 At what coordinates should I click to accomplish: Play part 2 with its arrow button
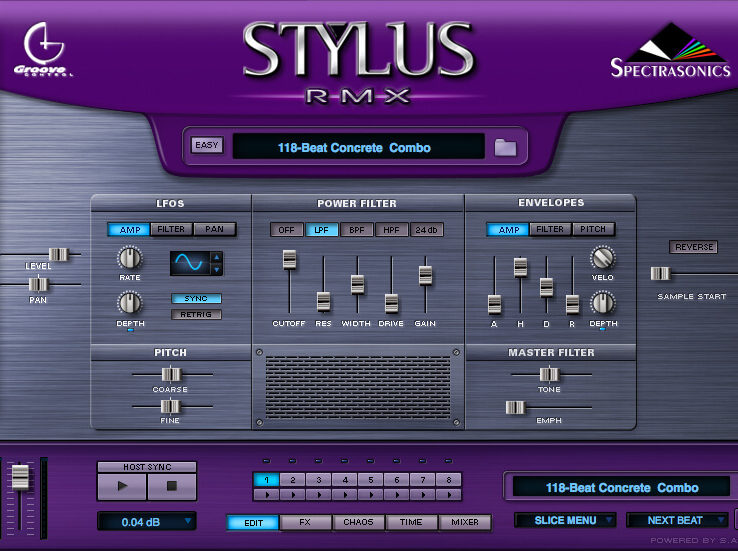pos(293,495)
